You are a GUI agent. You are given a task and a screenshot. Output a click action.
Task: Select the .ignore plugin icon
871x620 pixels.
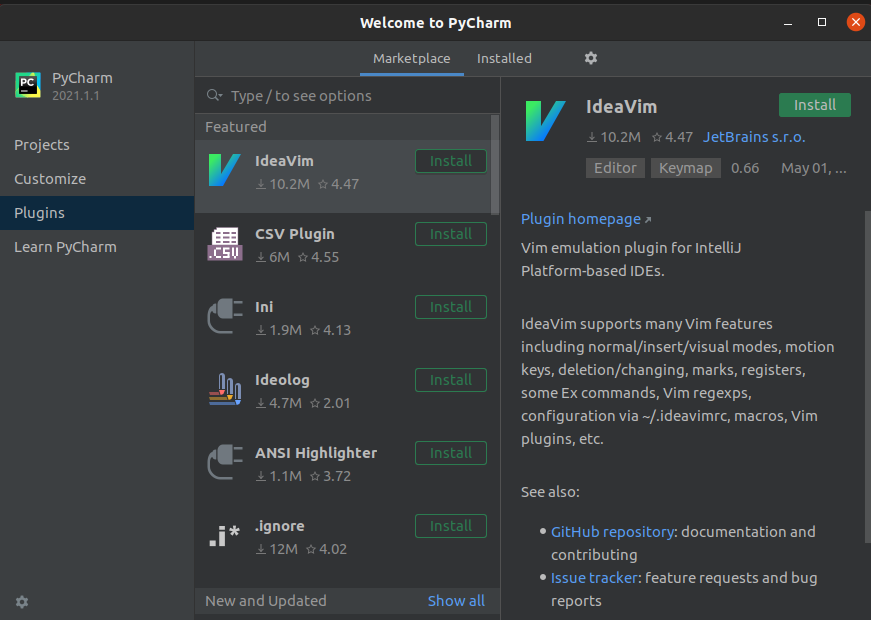[224, 536]
